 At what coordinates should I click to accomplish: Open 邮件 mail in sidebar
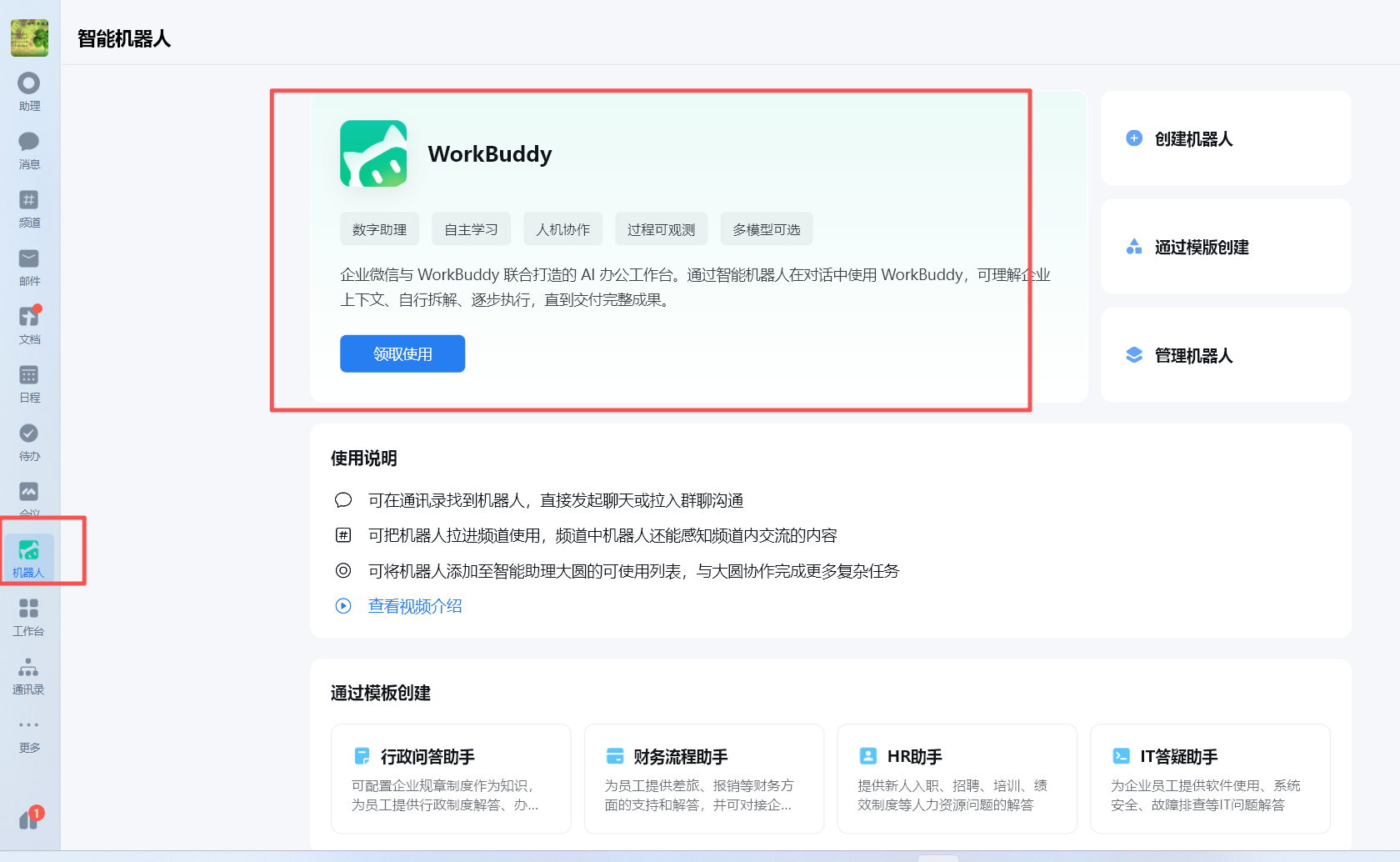click(x=29, y=267)
